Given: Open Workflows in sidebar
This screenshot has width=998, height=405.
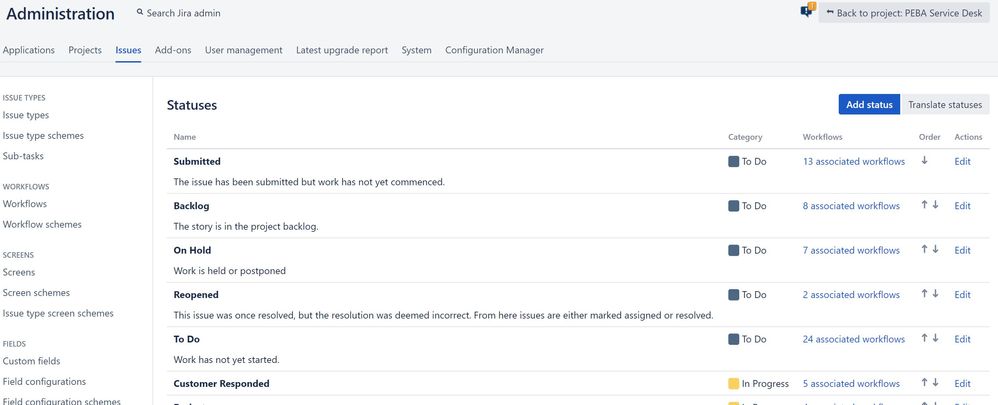Looking at the screenshot, I should click(x=25, y=204).
